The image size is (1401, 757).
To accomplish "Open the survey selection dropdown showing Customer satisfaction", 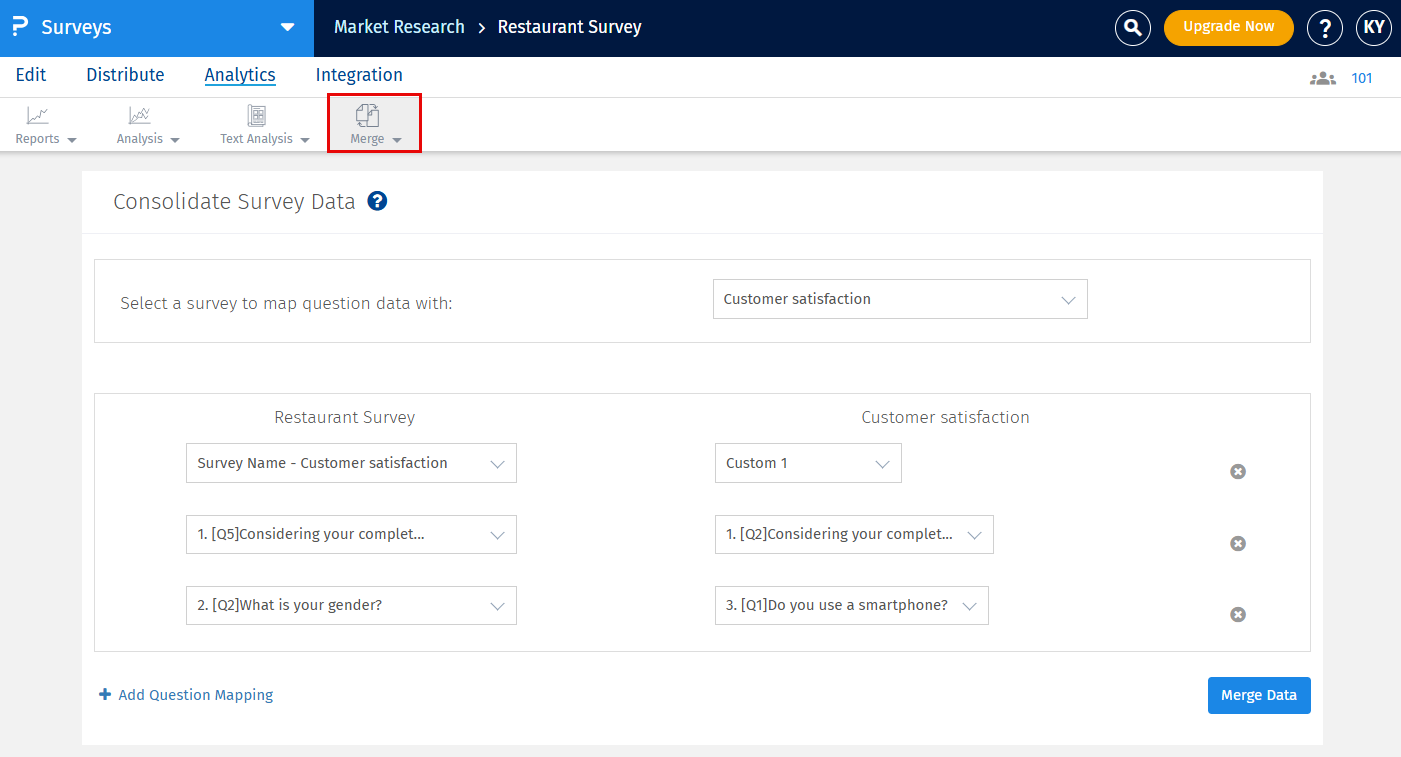I will (899, 298).
